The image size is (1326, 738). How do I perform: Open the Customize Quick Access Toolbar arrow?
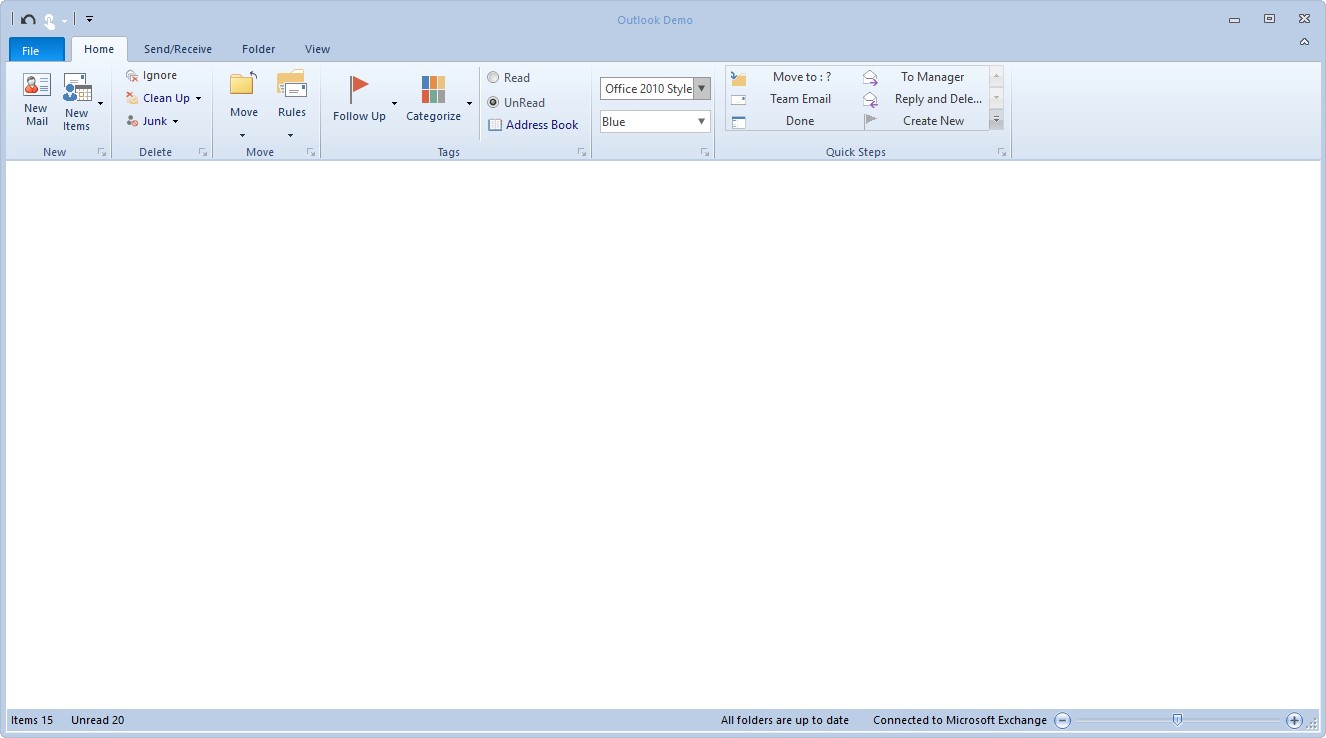coord(89,20)
